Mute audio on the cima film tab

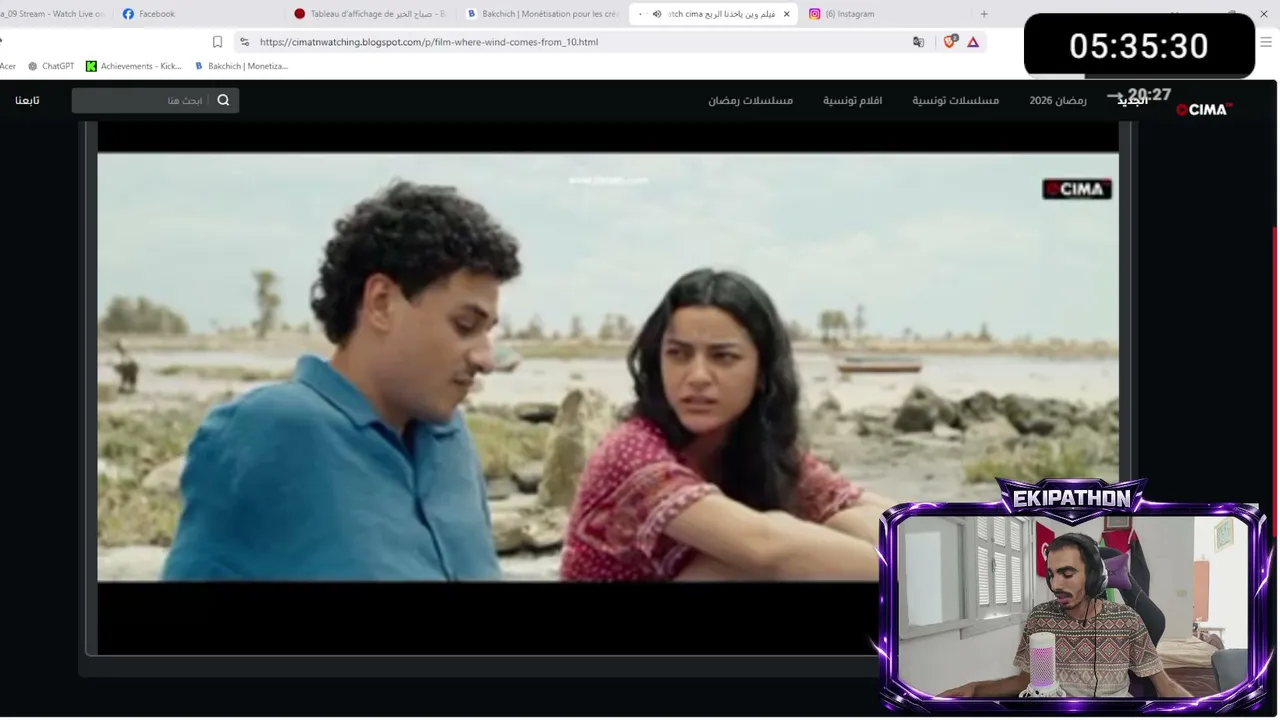[657, 14]
